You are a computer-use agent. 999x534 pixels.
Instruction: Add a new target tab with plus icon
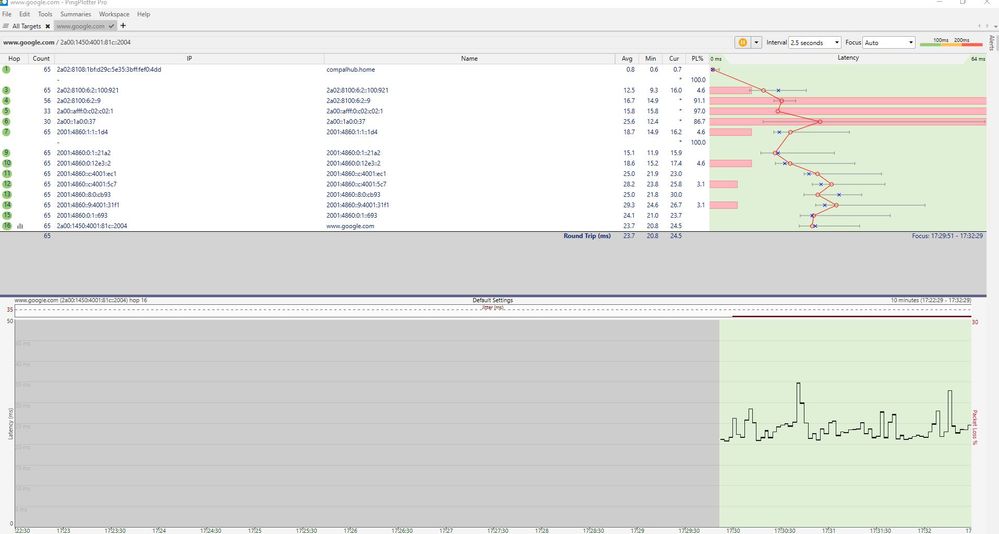click(123, 25)
